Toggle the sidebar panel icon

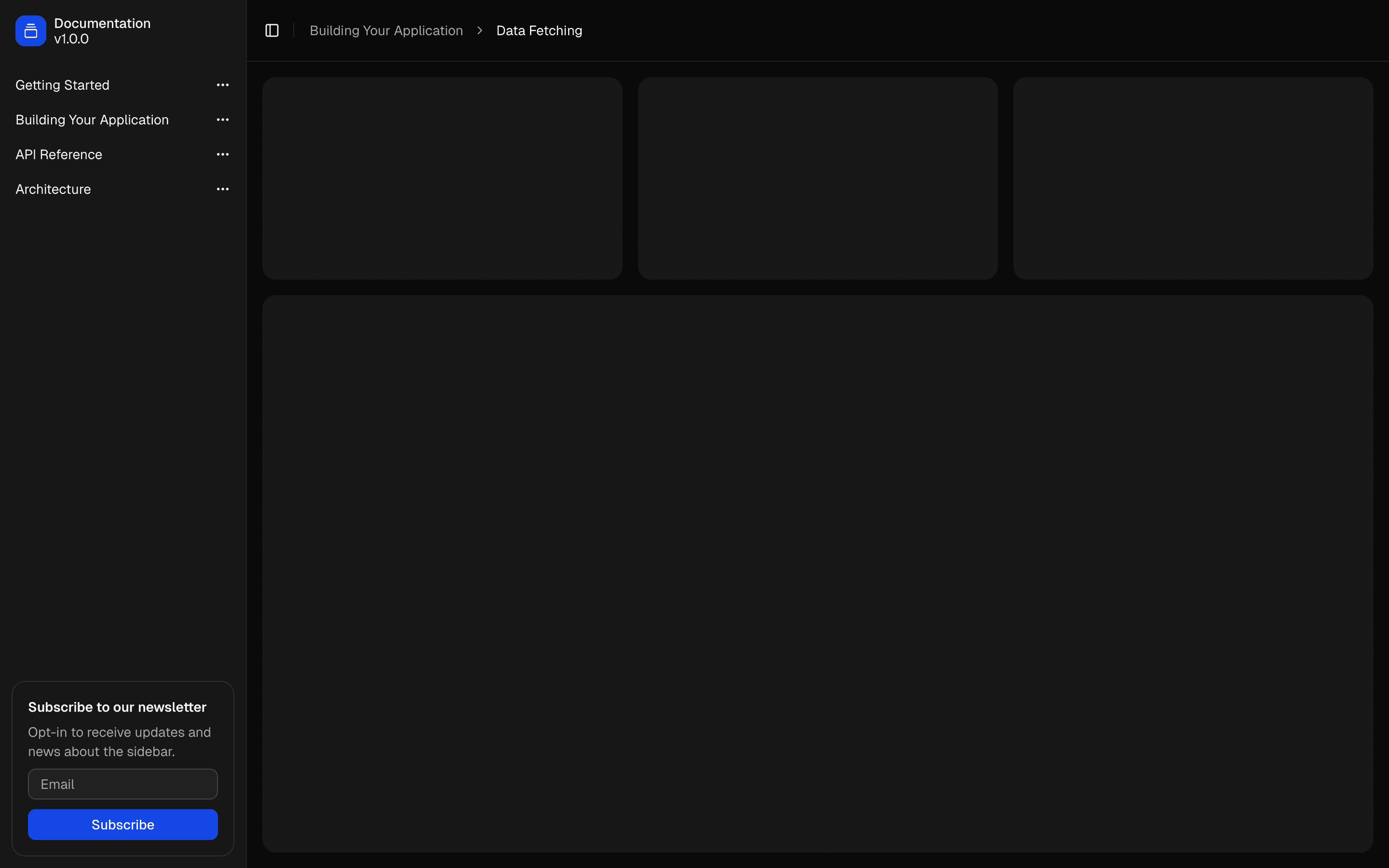(272, 30)
